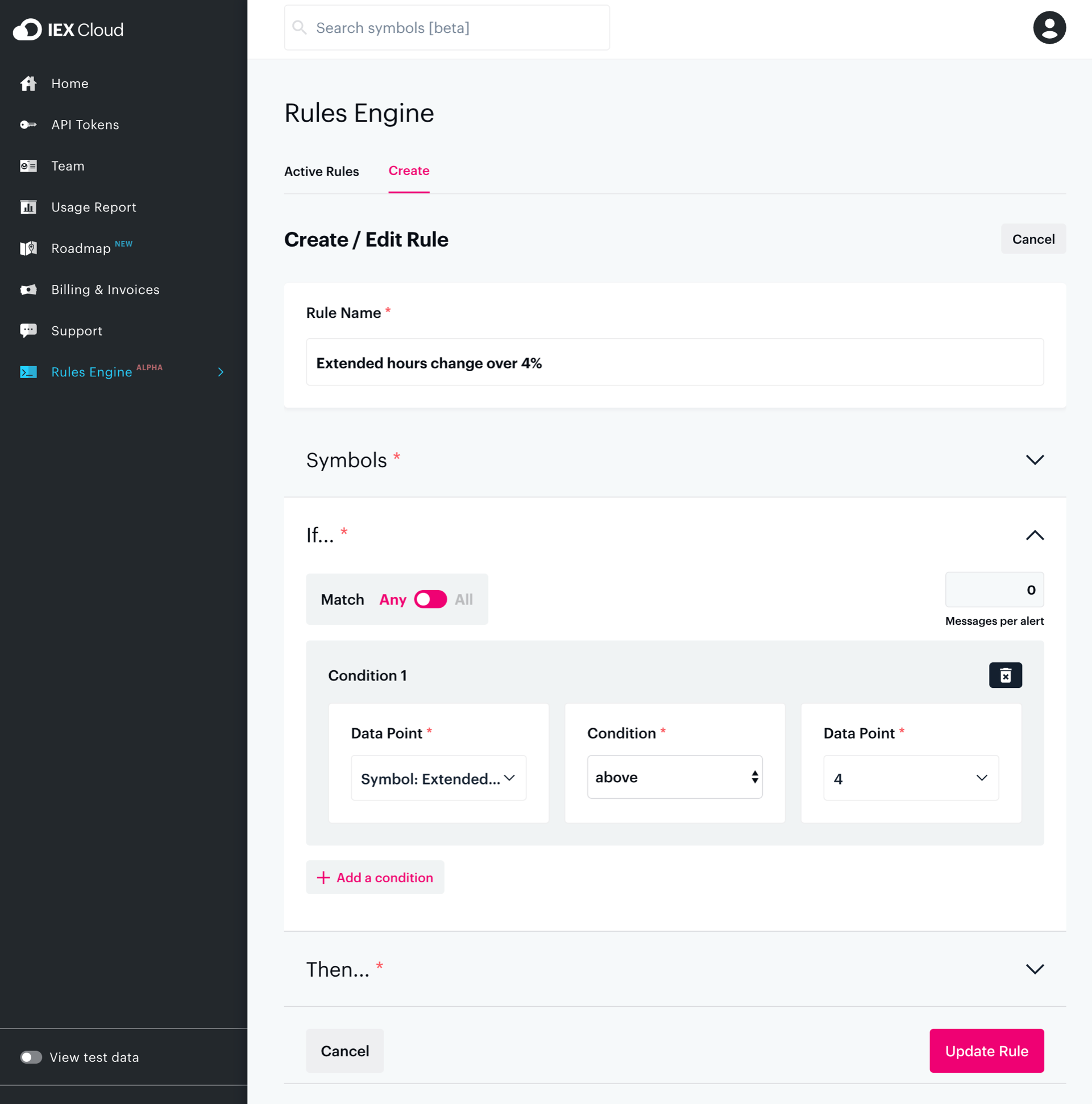
Task: Expand the Symbols section
Action: click(x=1034, y=460)
